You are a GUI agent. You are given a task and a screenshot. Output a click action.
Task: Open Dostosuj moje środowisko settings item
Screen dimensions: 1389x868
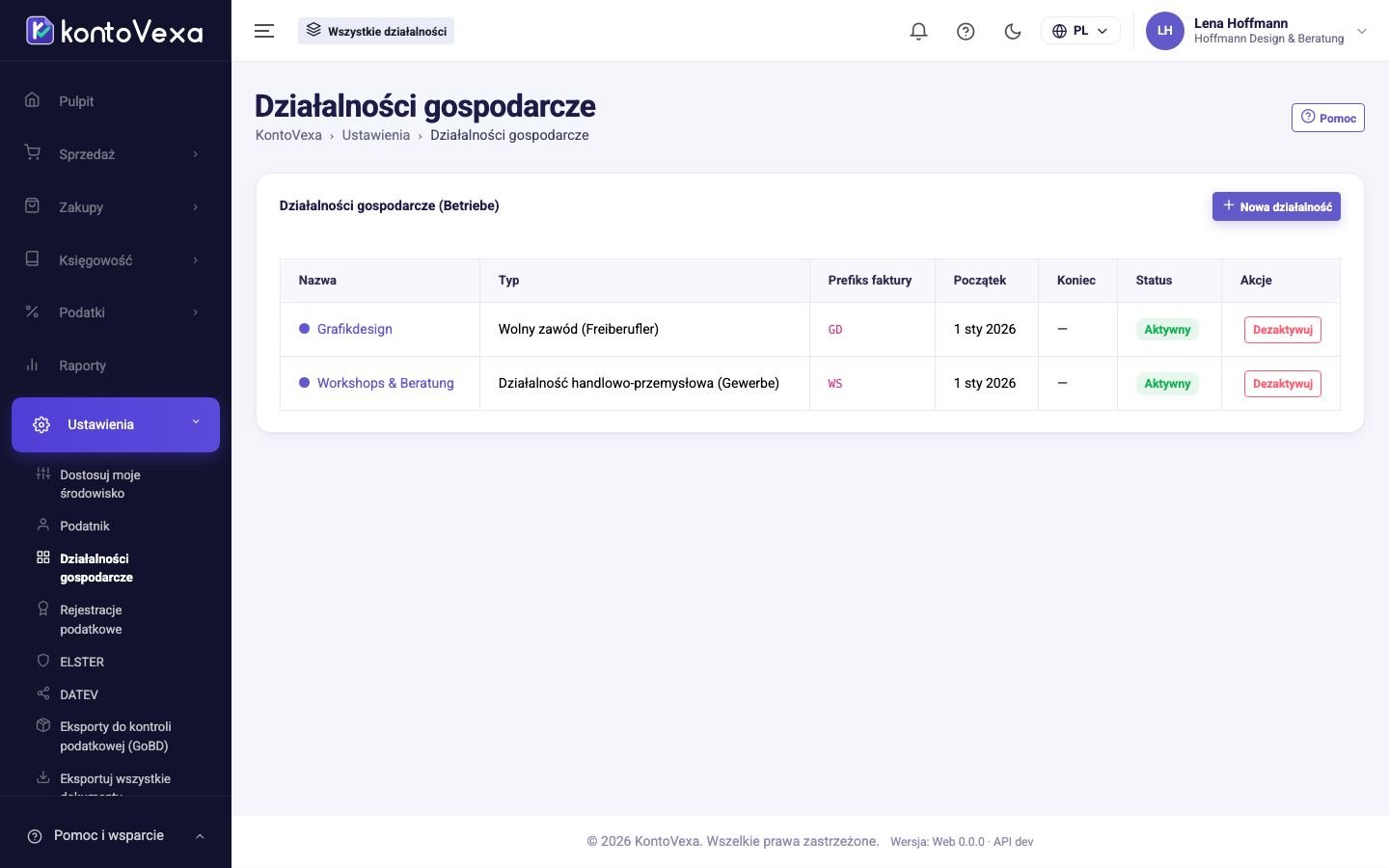[x=100, y=484]
